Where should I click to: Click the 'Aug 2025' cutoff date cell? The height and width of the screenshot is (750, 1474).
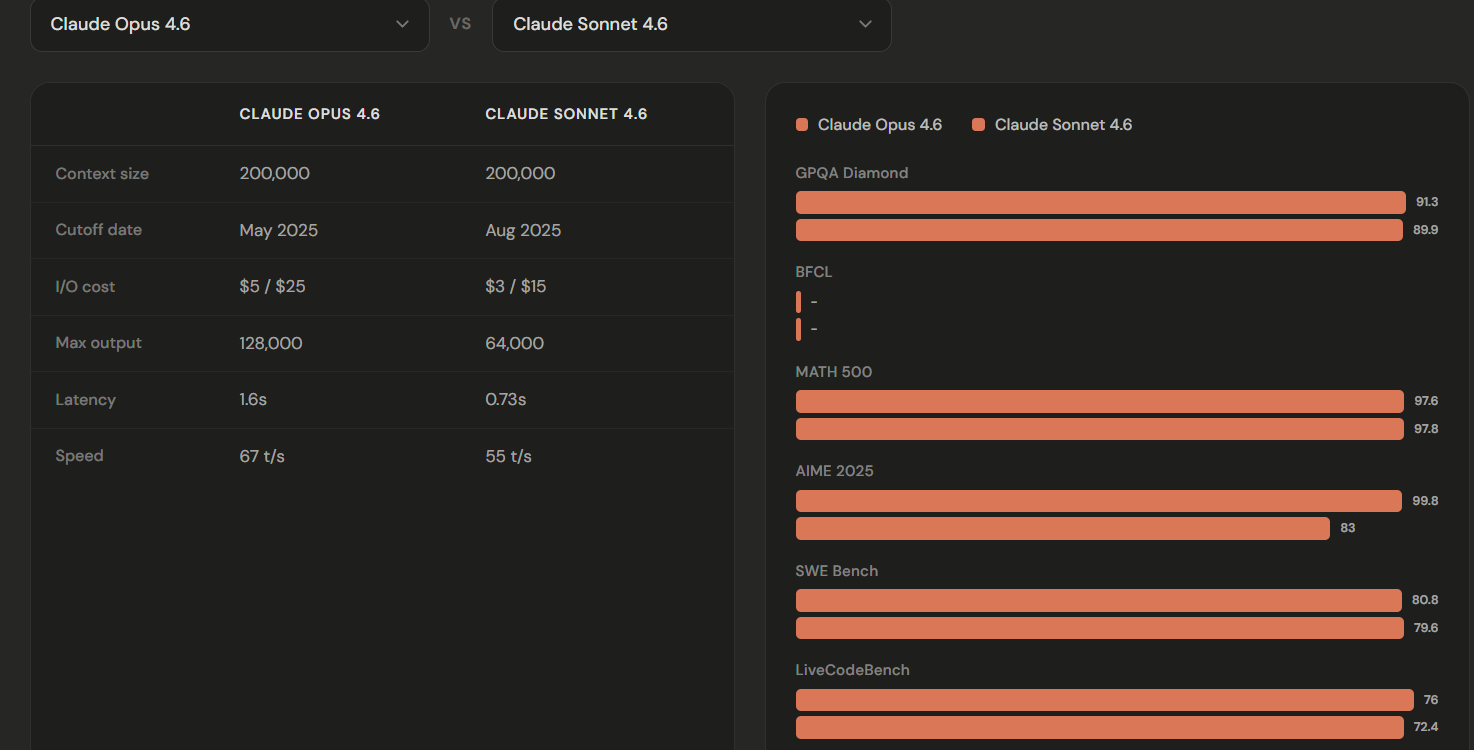pyautogui.click(x=524, y=230)
